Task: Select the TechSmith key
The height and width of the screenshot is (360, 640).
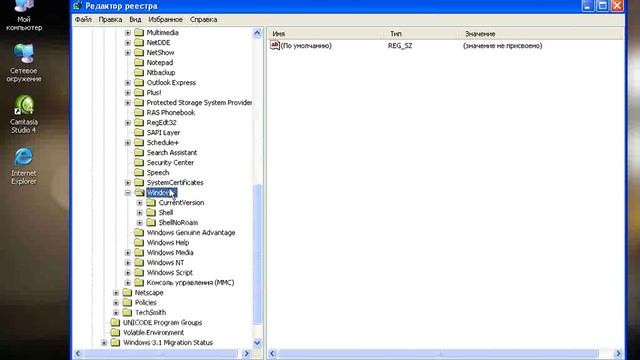Action: tap(150, 313)
